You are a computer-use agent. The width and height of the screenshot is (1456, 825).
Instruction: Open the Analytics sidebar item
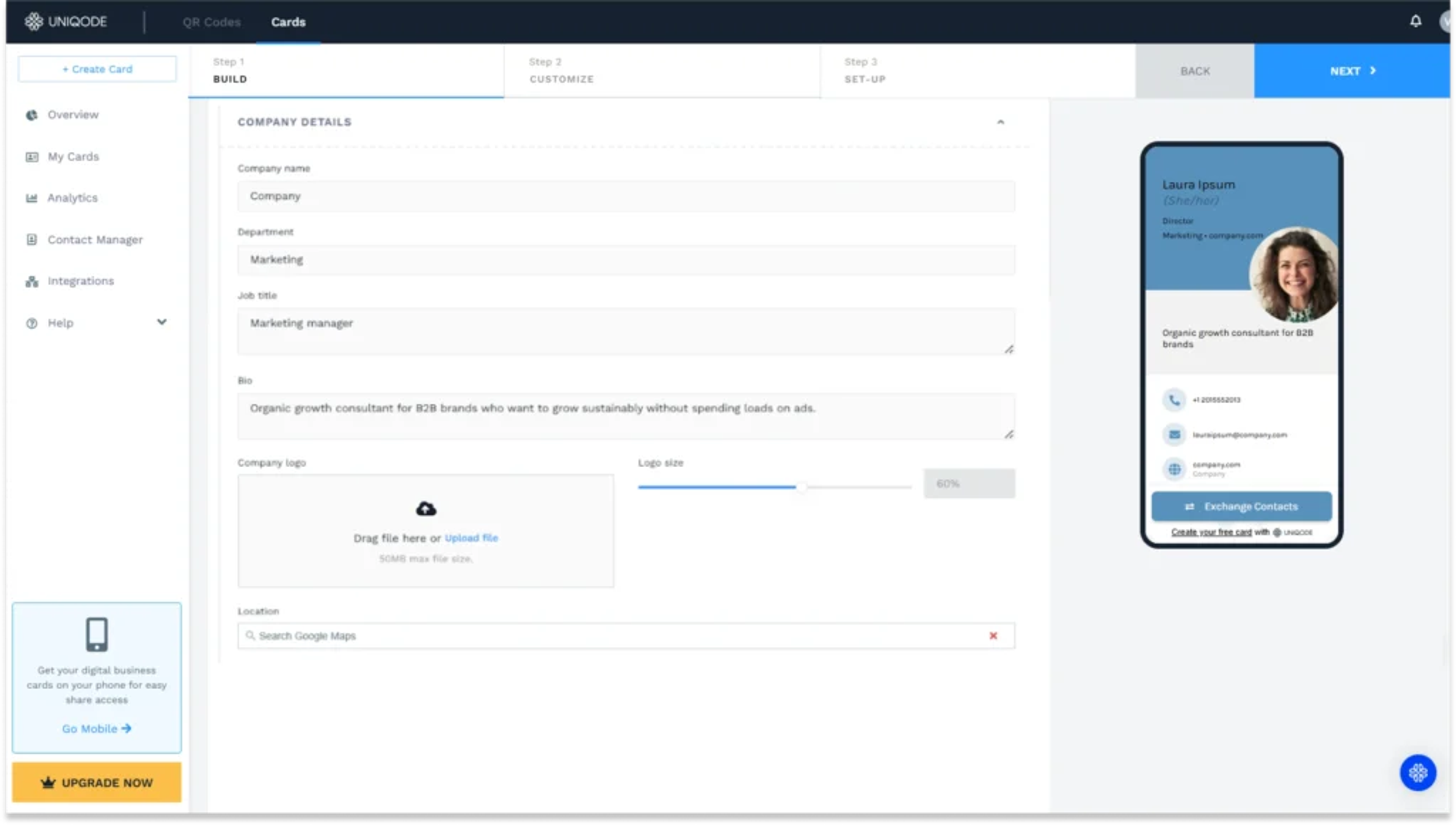(72, 198)
